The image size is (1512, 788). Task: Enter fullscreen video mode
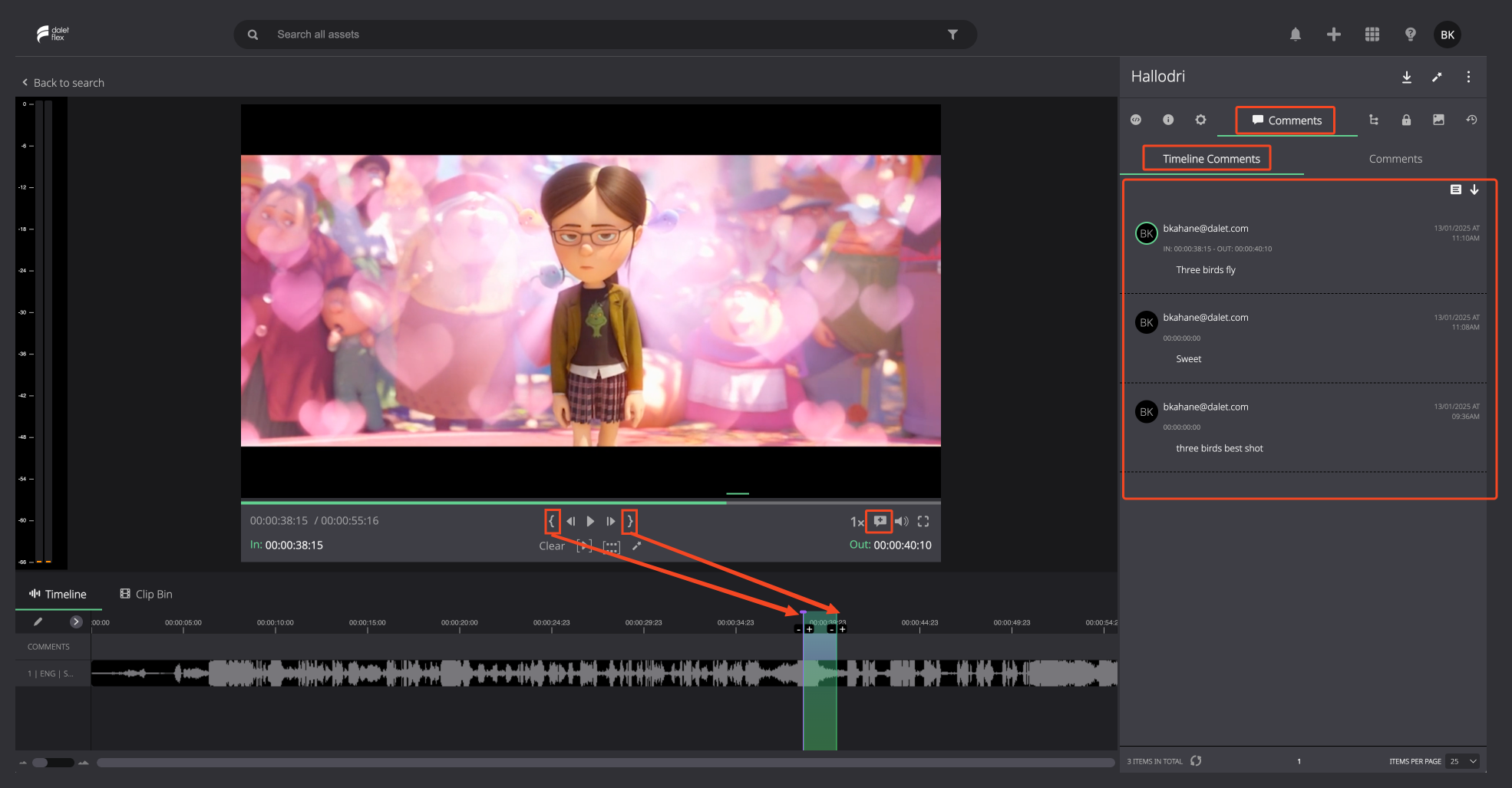click(923, 521)
